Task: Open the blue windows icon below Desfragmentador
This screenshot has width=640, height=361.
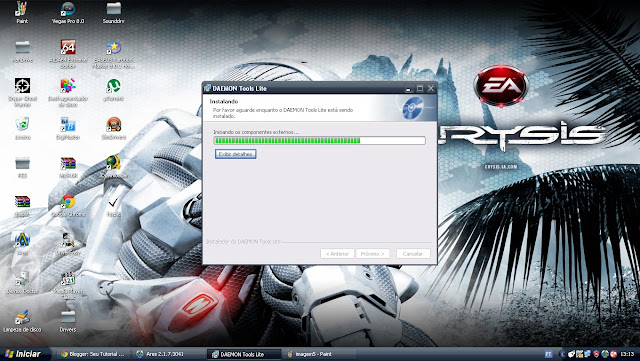Action: [x=68, y=125]
